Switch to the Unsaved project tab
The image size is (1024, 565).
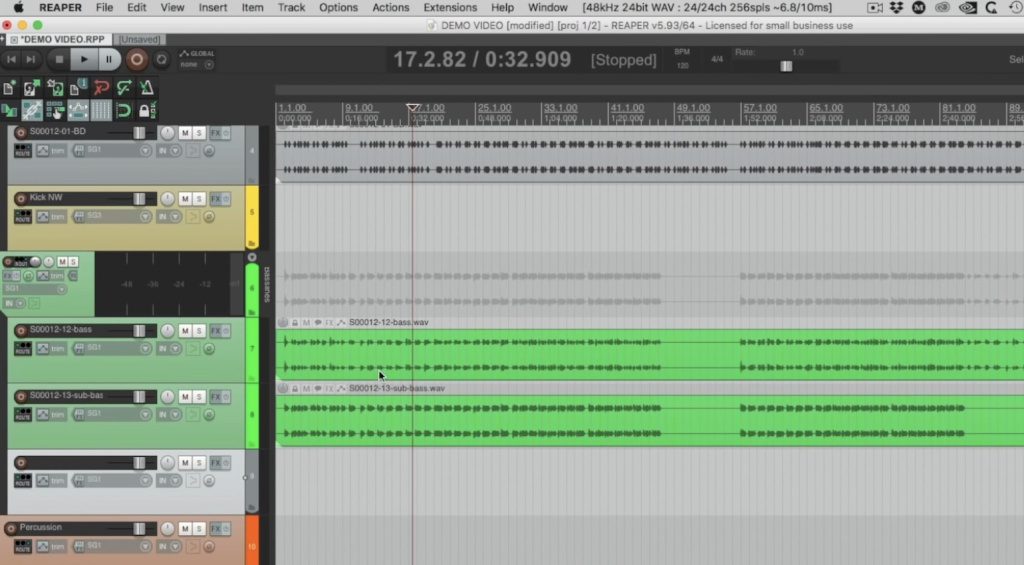tap(139, 39)
